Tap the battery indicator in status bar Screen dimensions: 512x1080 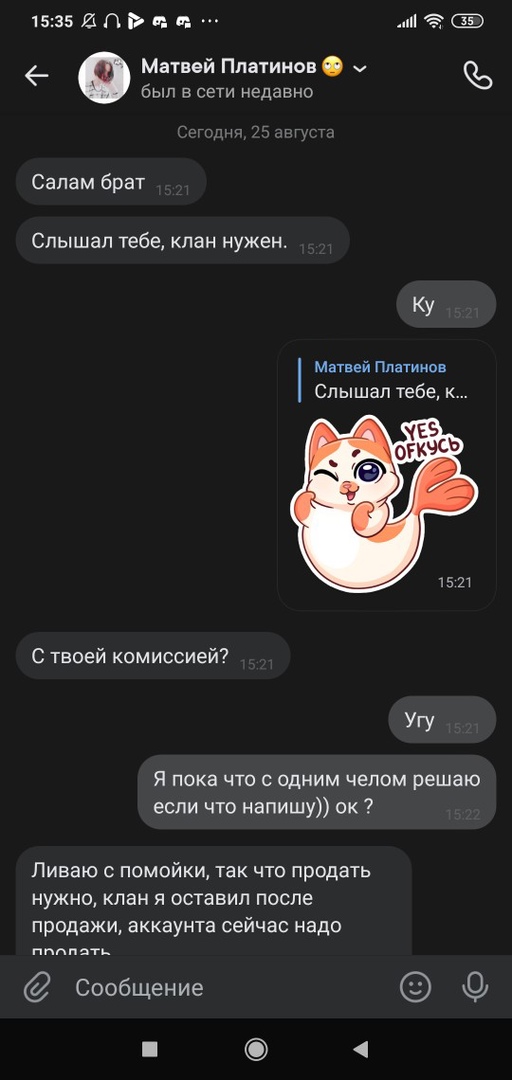click(x=467, y=21)
